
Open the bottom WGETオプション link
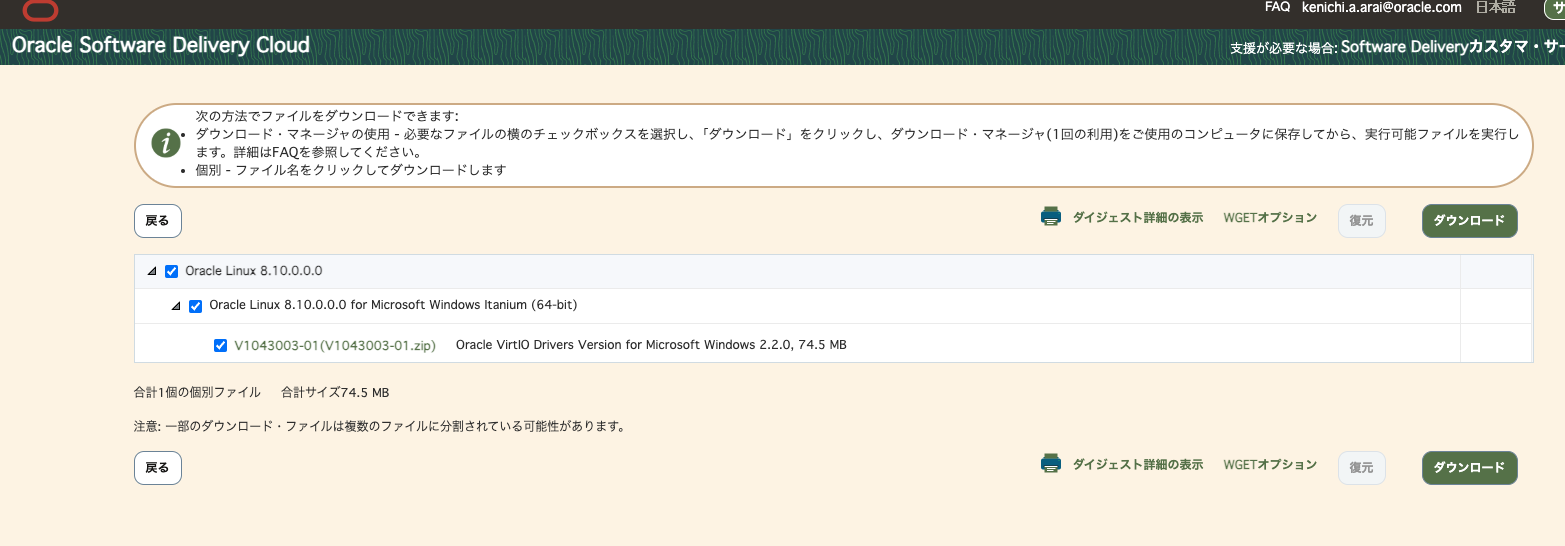pos(1270,464)
